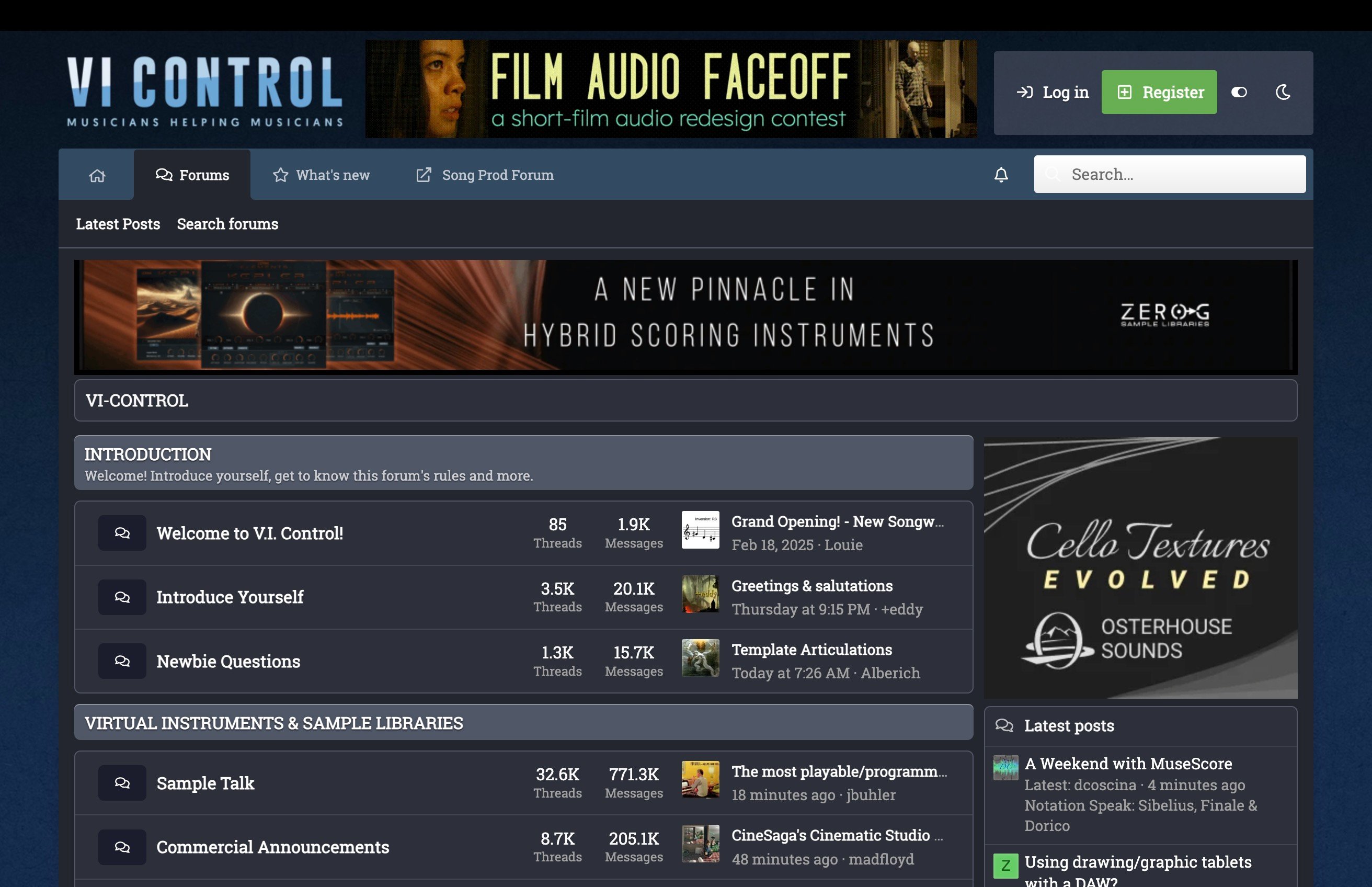Open the Search forums link

[x=227, y=224]
